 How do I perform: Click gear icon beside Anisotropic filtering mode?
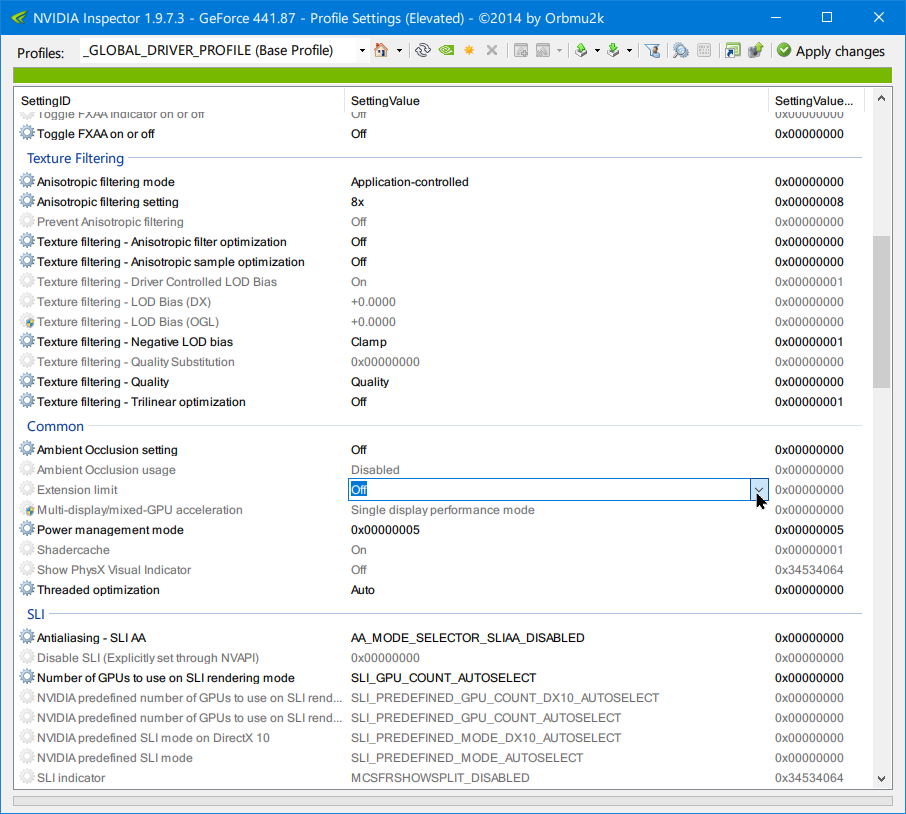(x=27, y=181)
